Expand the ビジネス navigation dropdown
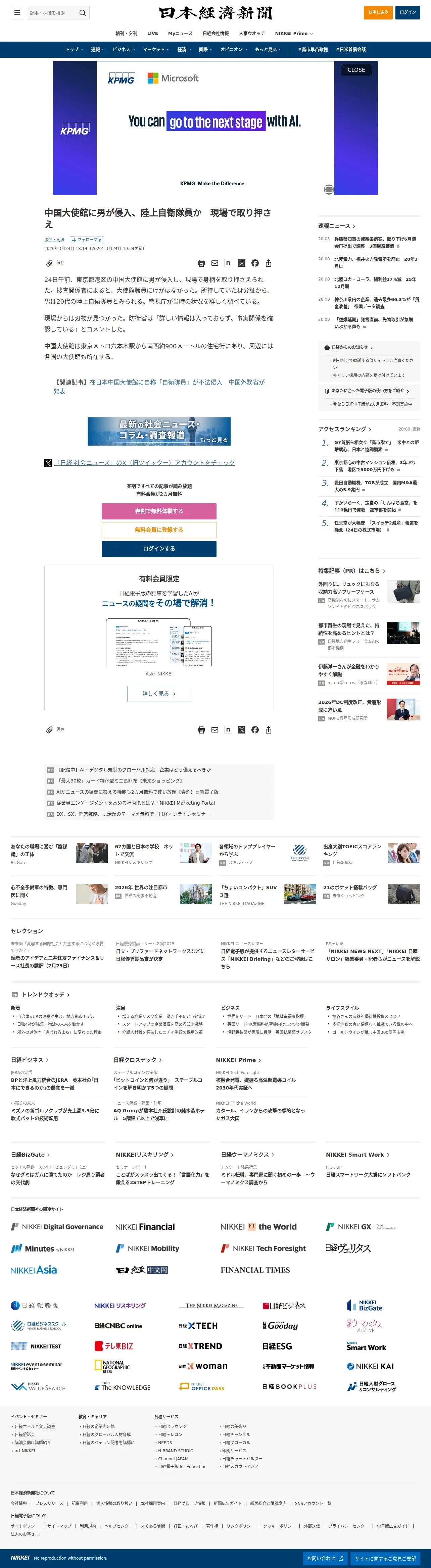 [124, 50]
